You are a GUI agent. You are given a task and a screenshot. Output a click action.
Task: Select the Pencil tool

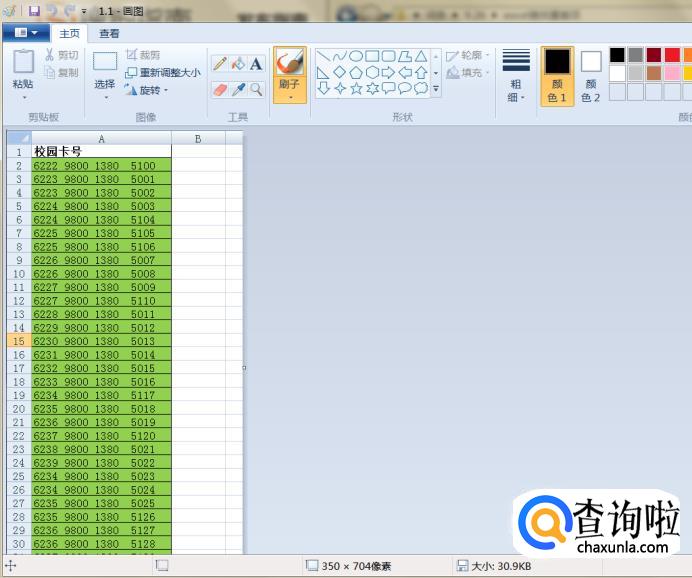(220, 64)
